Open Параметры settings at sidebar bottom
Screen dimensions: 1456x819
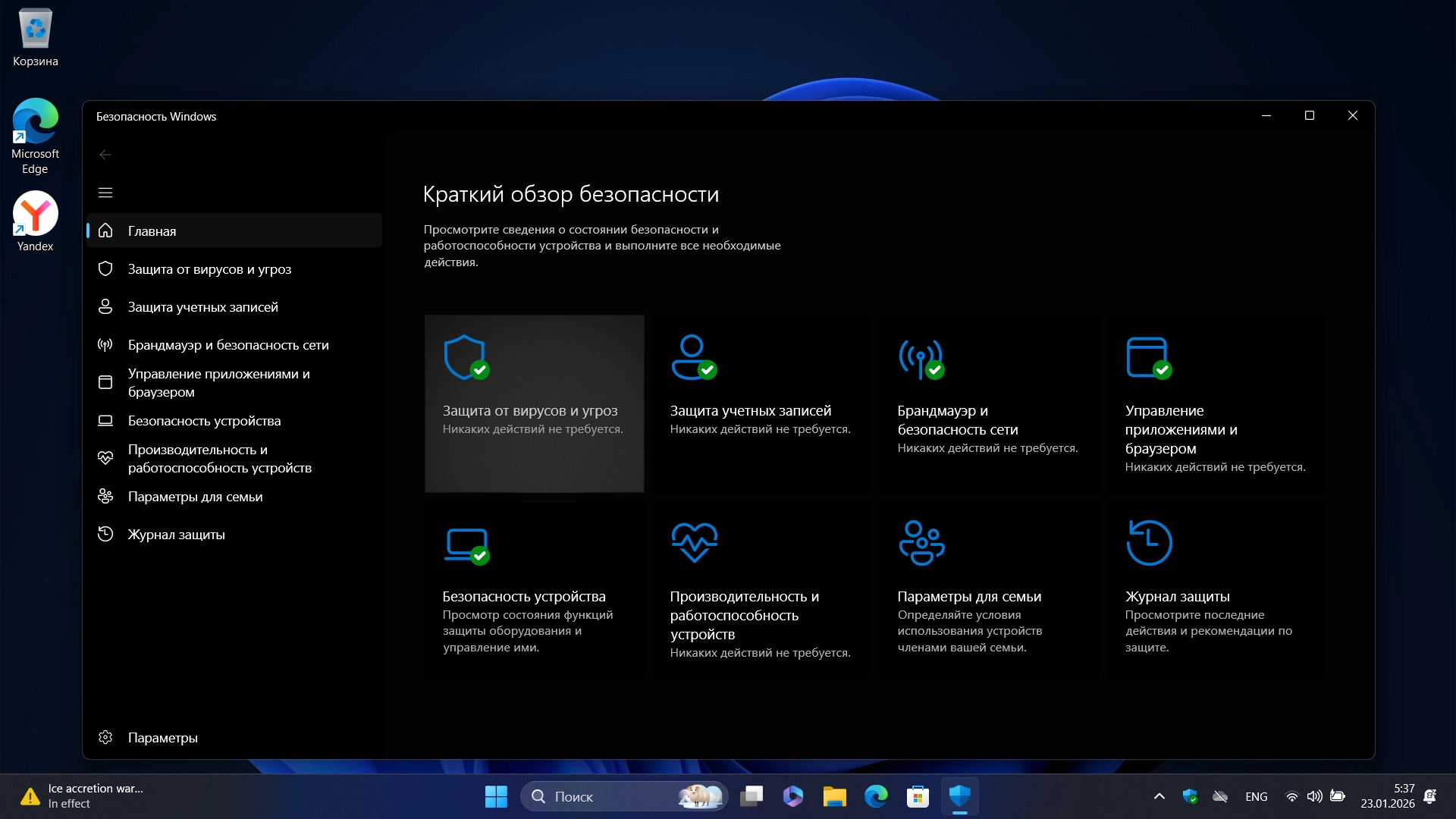tap(162, 738)
